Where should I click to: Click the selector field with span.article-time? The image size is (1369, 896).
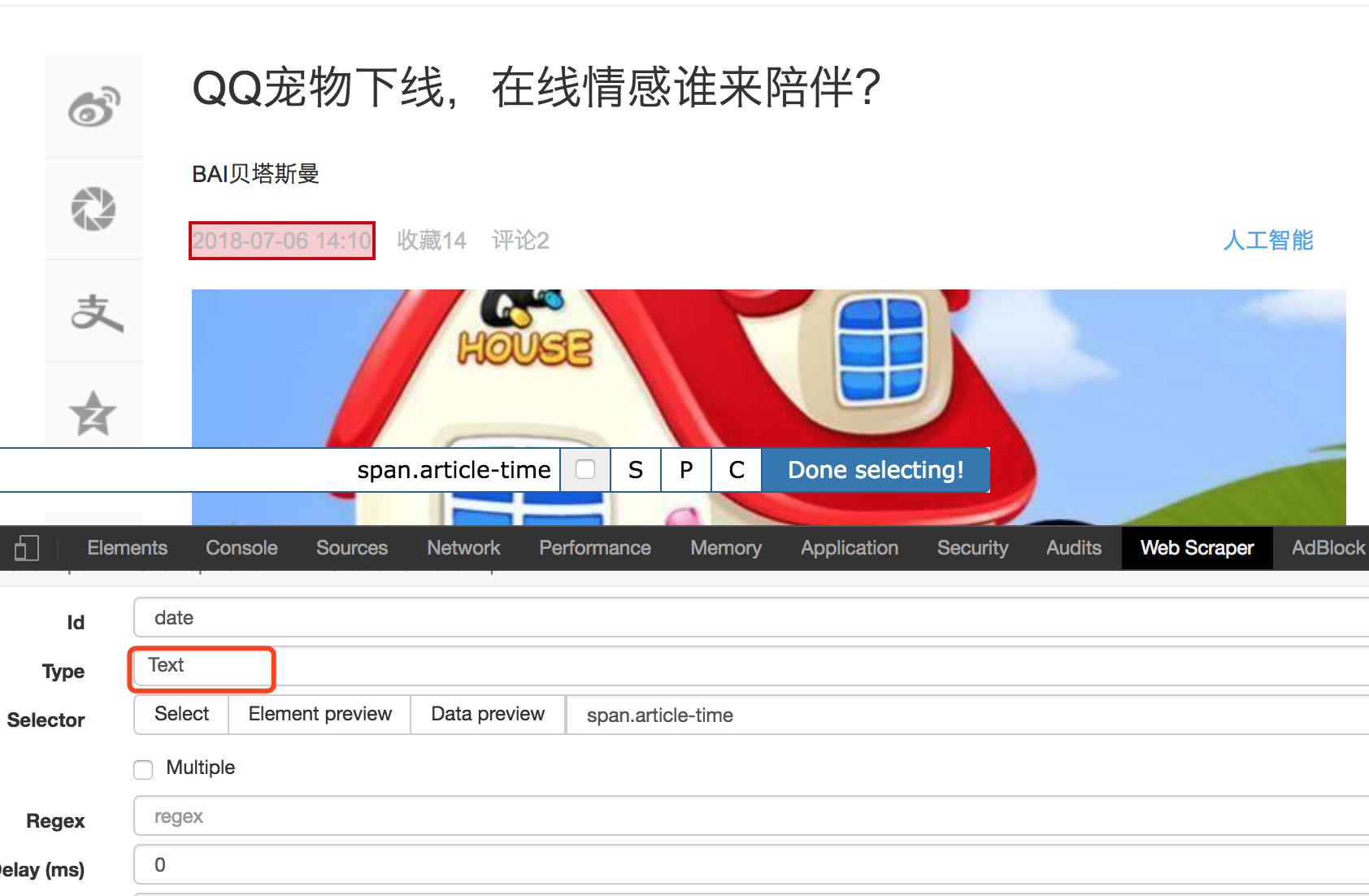967,715
